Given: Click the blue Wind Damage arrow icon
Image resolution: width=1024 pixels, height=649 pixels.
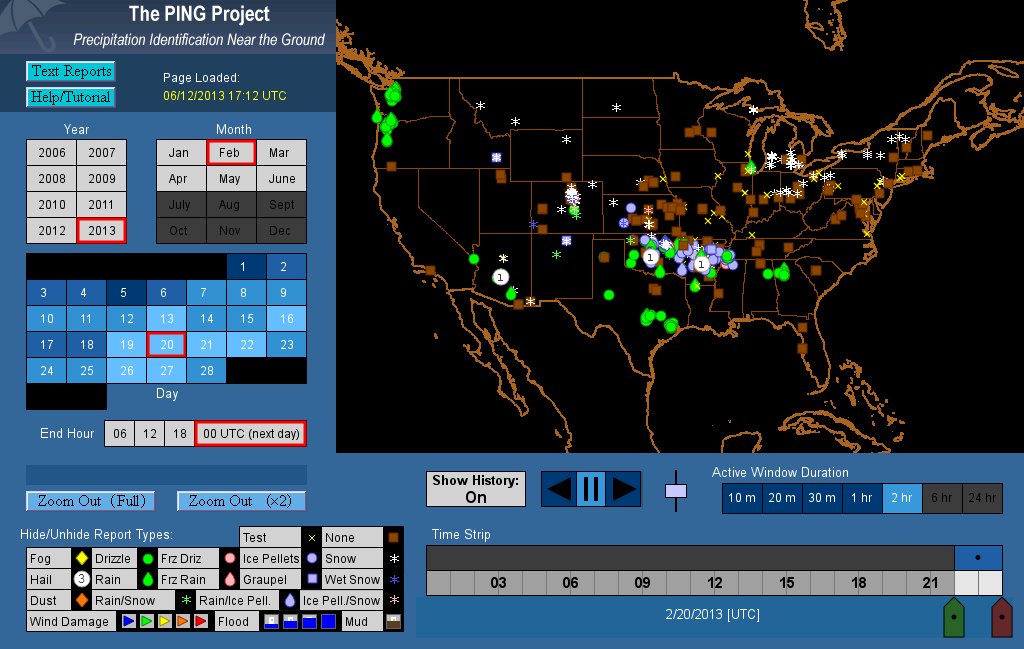Looking at the screenshot, I should click(x=128, y=622).
